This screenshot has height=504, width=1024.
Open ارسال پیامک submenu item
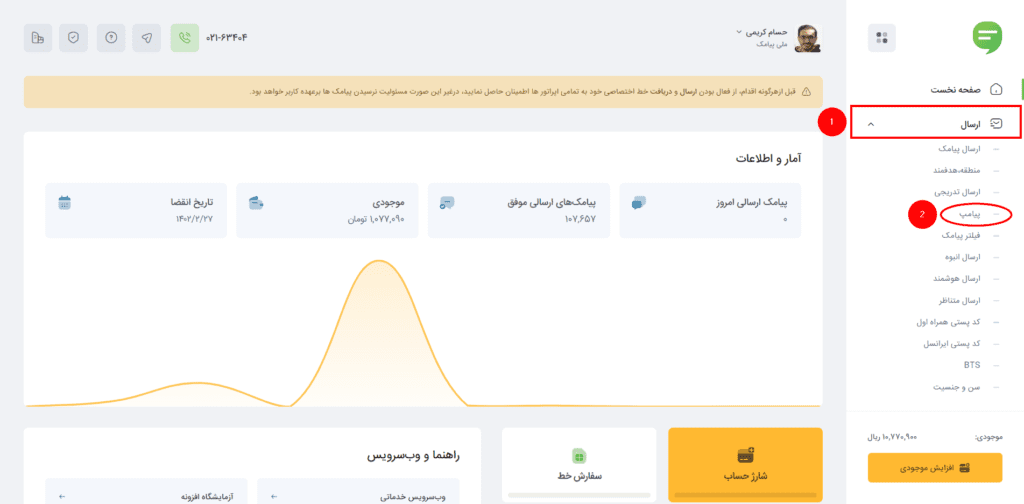point(959,150)
